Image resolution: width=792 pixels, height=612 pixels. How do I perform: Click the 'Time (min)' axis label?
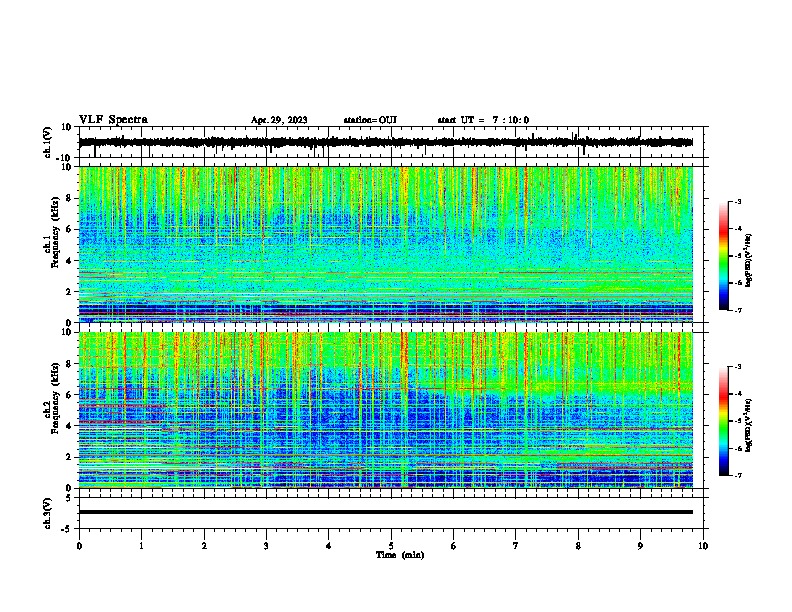[x=400, y=555]
